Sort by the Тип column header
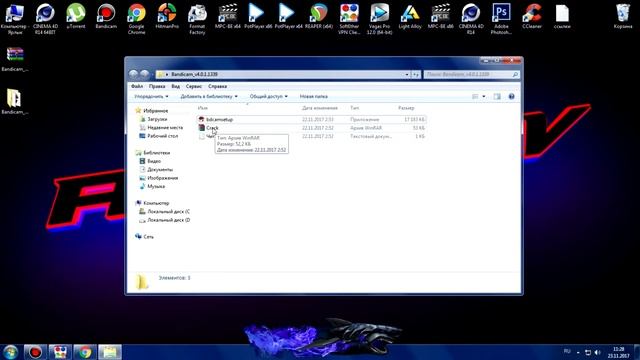The image size is (640, 360). tap(354, 108)
